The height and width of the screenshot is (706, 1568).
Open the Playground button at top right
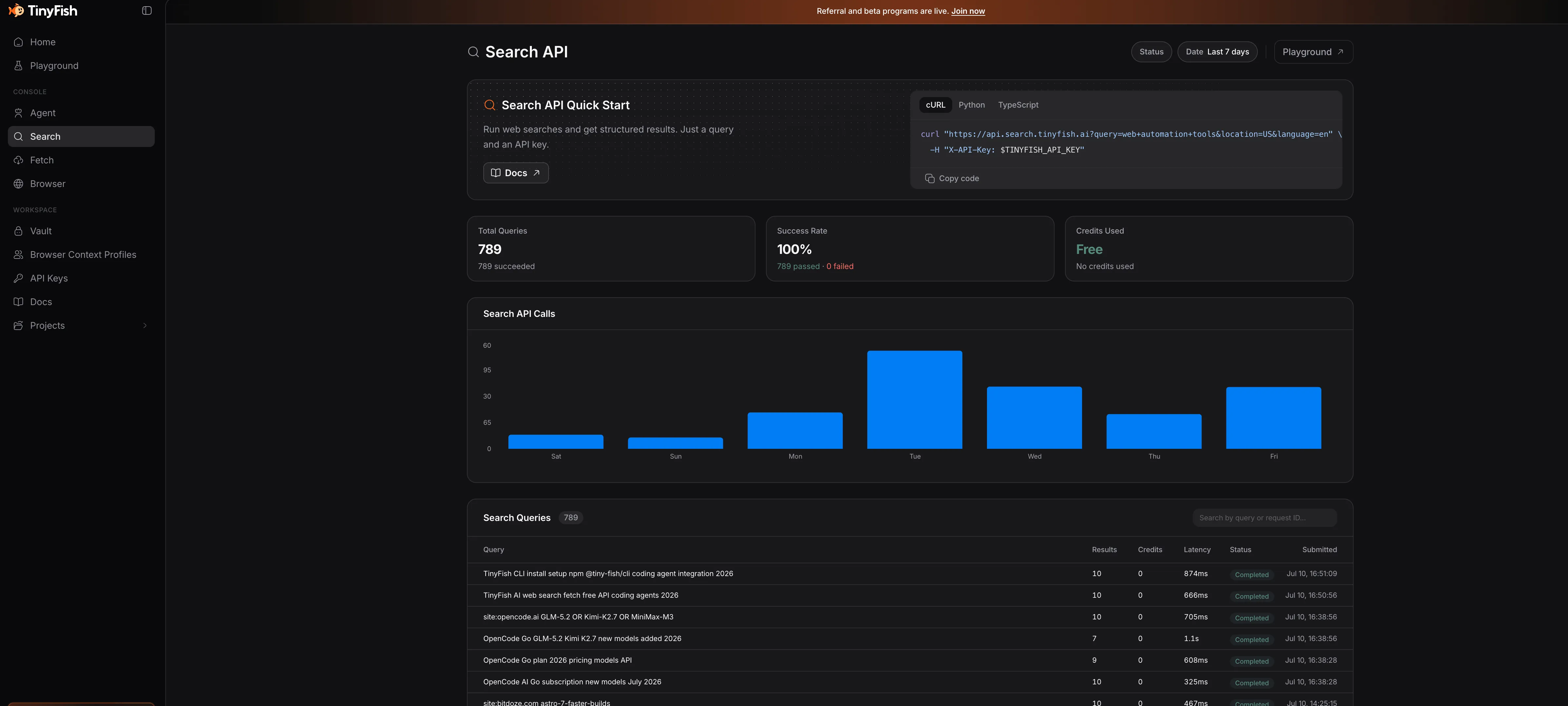[1313, 52]
